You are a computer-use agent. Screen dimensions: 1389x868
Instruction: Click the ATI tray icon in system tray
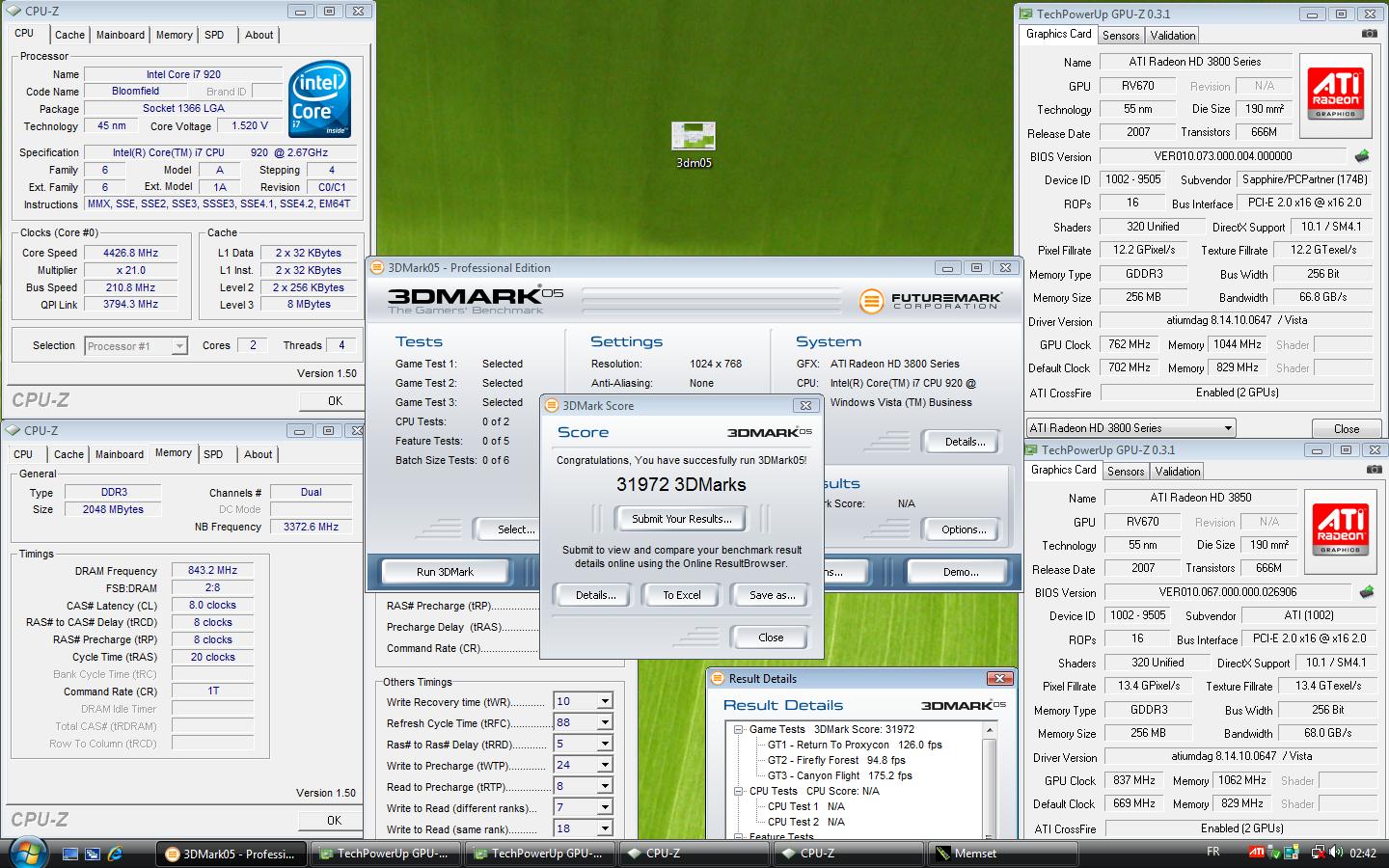tap(1256, 853)
